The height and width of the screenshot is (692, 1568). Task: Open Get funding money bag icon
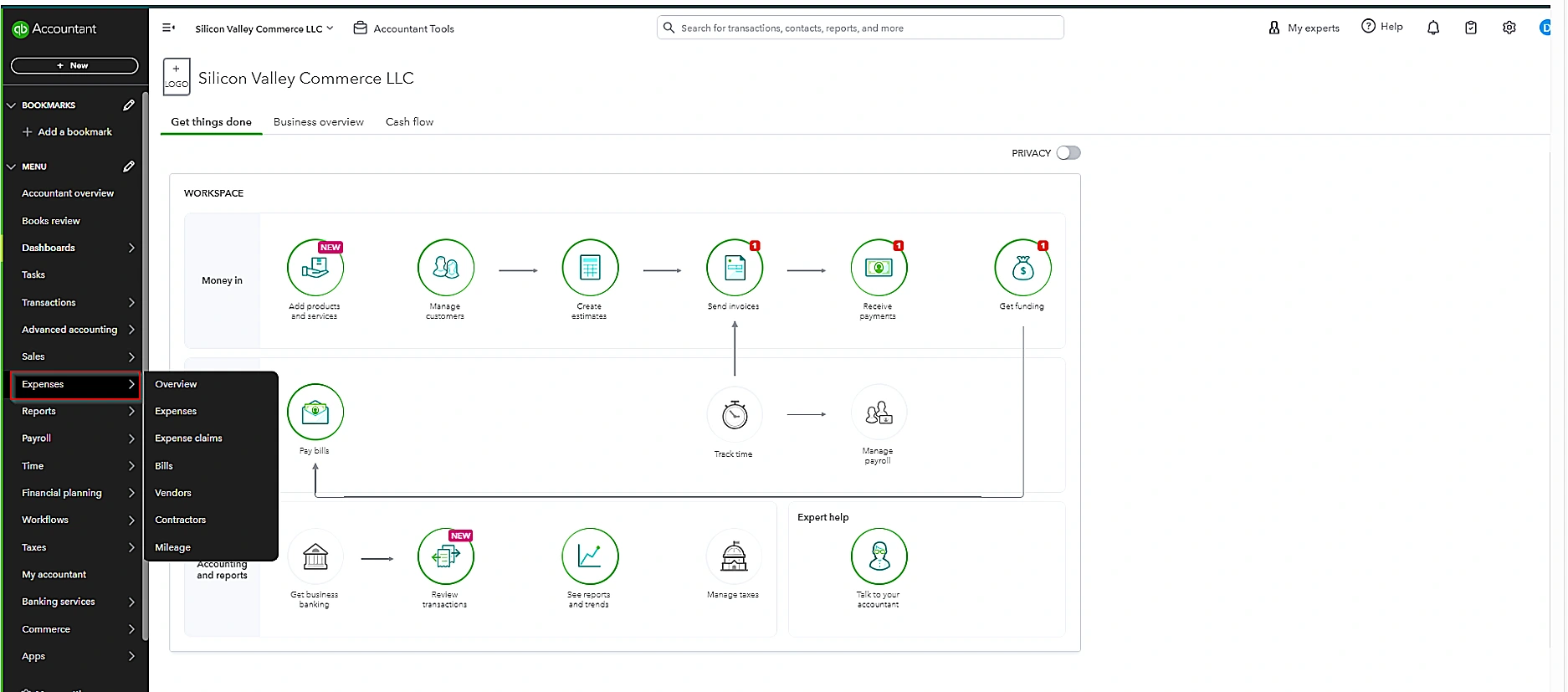pyautogui.click(x=1022, y=268)
